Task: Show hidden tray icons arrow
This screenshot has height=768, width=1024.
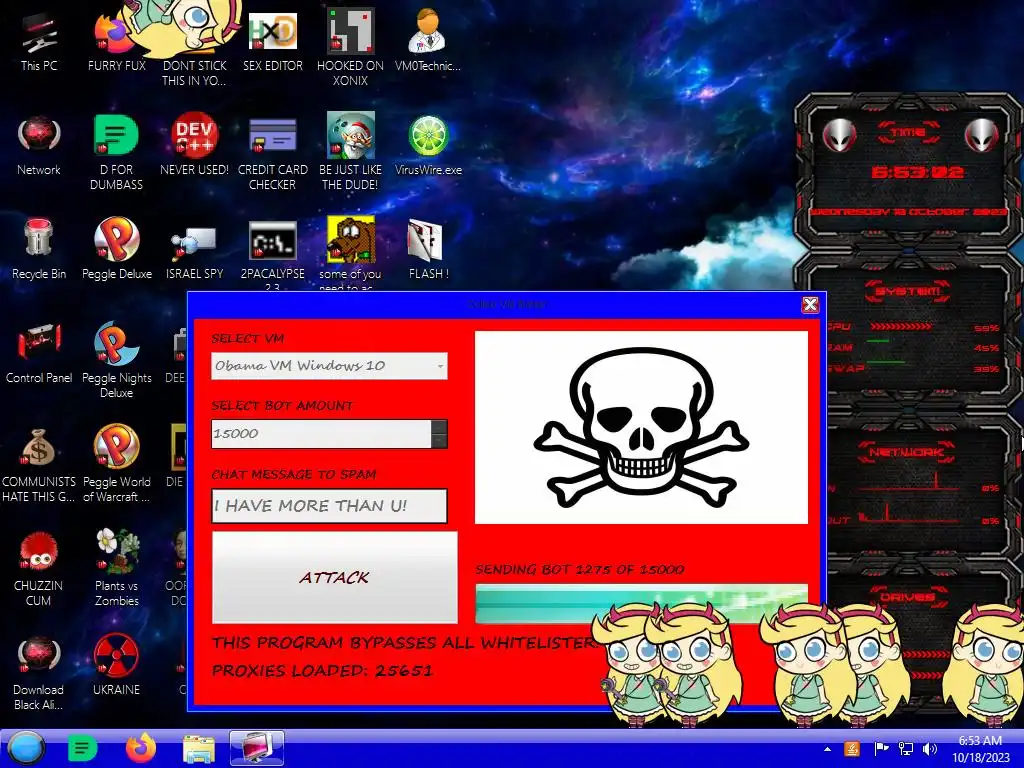Action: click(x=827, y=749)
